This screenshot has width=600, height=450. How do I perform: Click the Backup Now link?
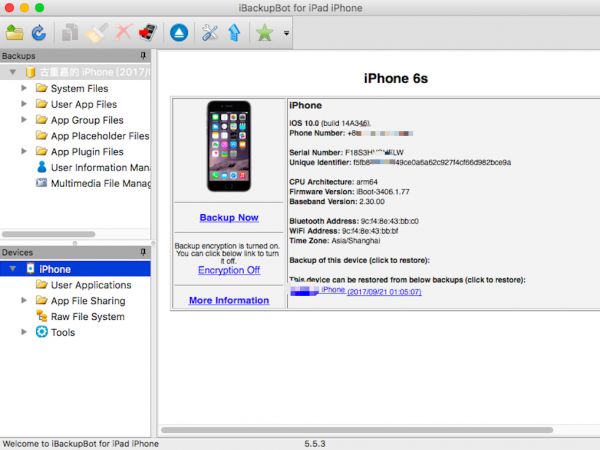[x=229, y=217]
